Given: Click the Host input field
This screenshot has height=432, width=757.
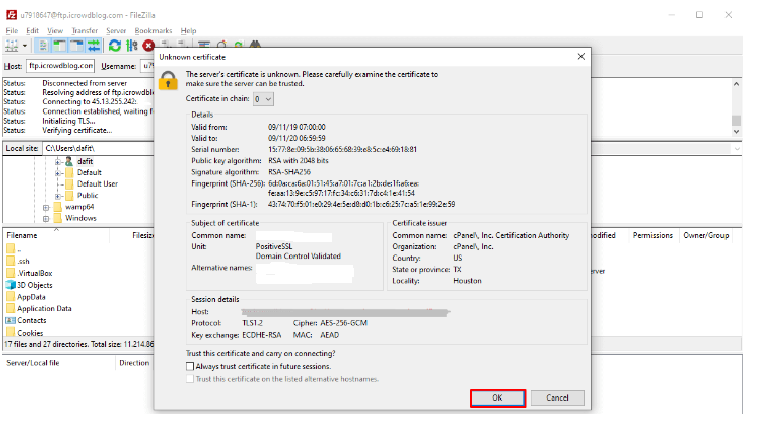Looking at the screenshot, I should tap(60, 66).
